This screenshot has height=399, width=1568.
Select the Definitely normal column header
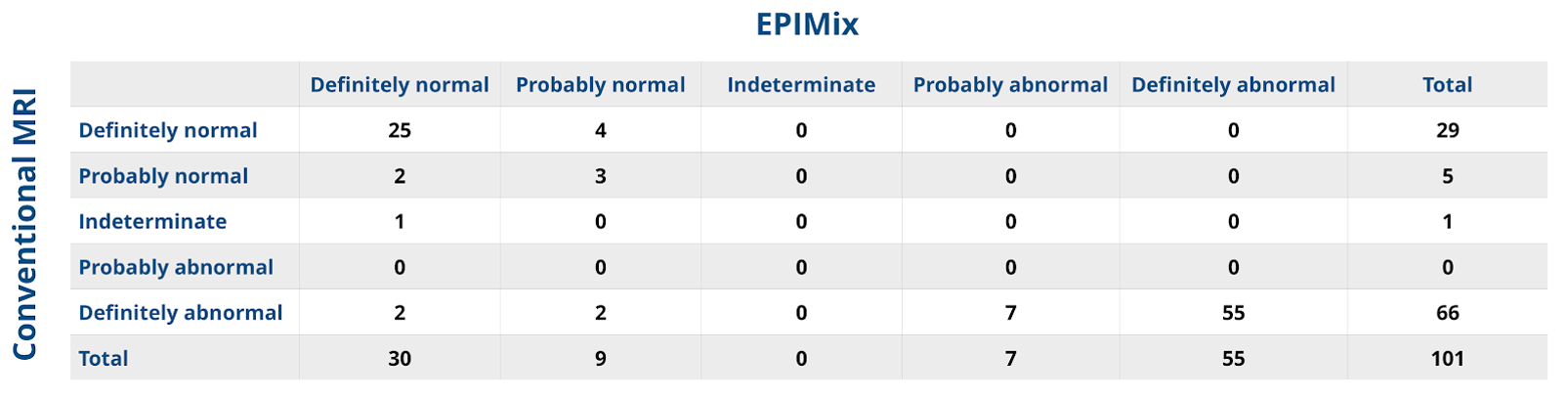point(400,85)
